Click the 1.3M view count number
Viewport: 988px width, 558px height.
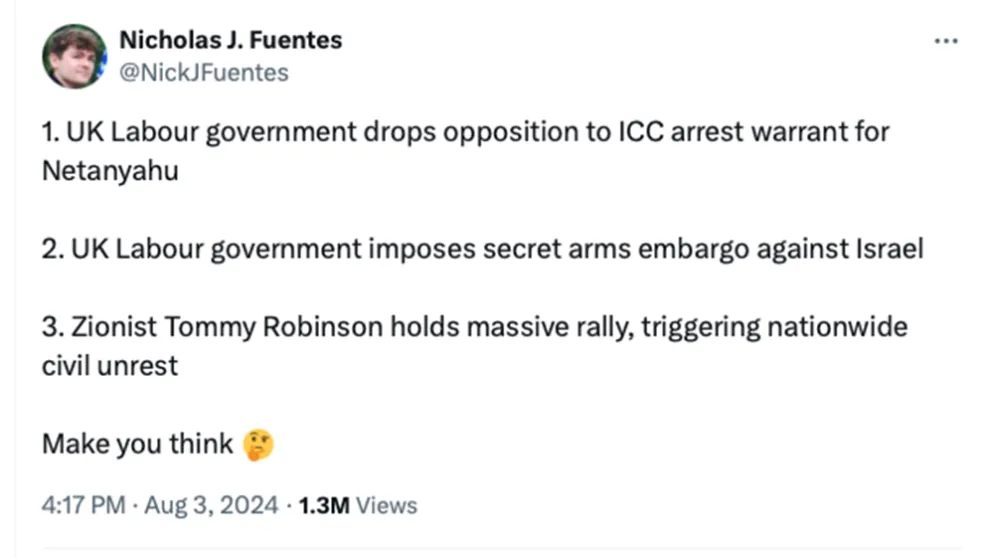coord(324,506)
